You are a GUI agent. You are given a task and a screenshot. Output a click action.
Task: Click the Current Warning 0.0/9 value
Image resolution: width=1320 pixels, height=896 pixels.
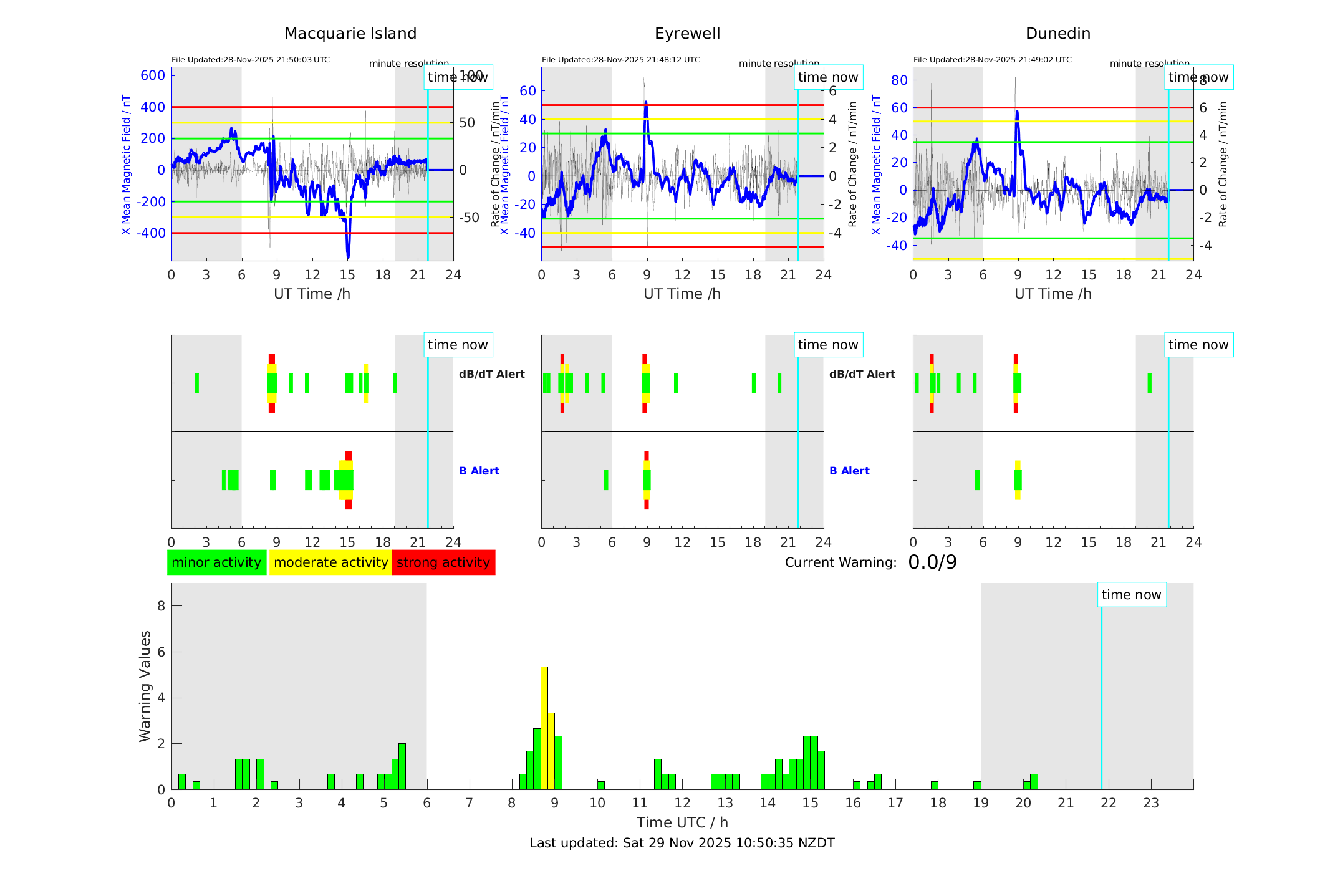[x=932, y=562]
